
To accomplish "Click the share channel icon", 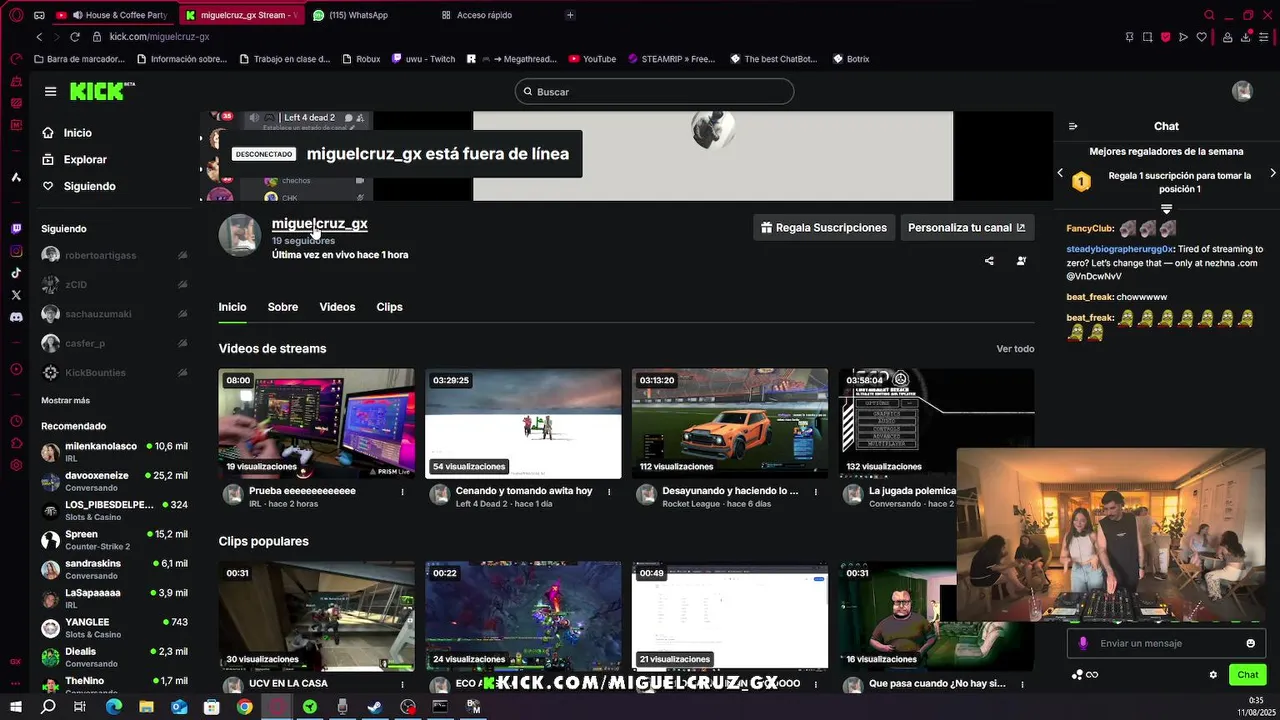I will pyautogui.click(x=989, y=261).
